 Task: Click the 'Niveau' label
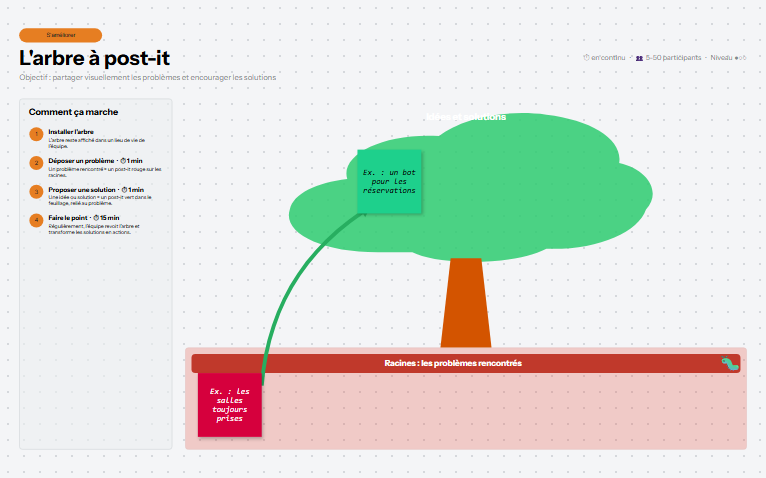pyautogui.click(x=721, y=58)
